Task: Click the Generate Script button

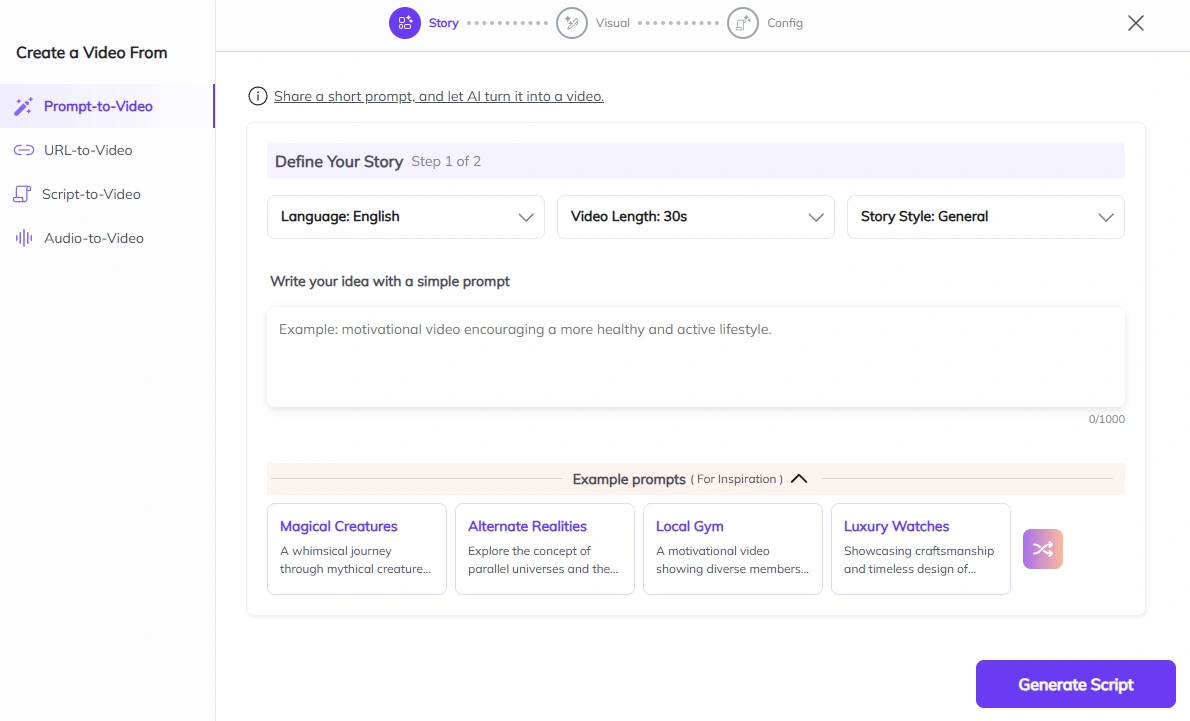Action: (1075, 684)
